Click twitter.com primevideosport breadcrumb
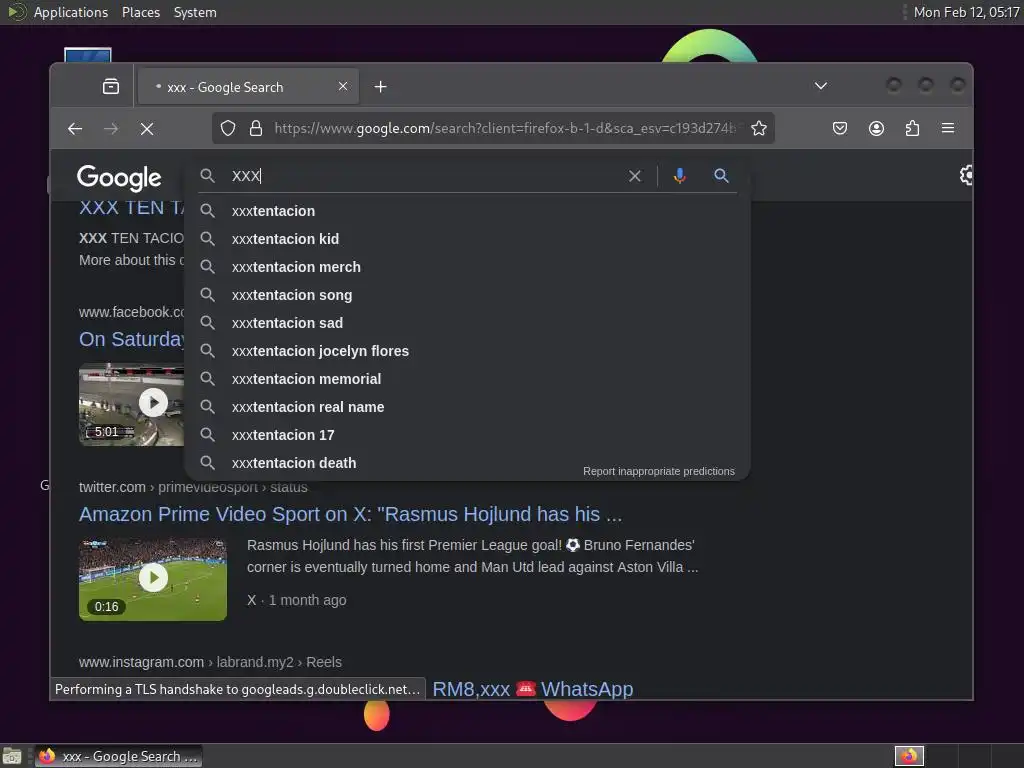Image resolution: width=1024 pixels, height=768 pixels. pyautogui.click(x=193, y=487)
